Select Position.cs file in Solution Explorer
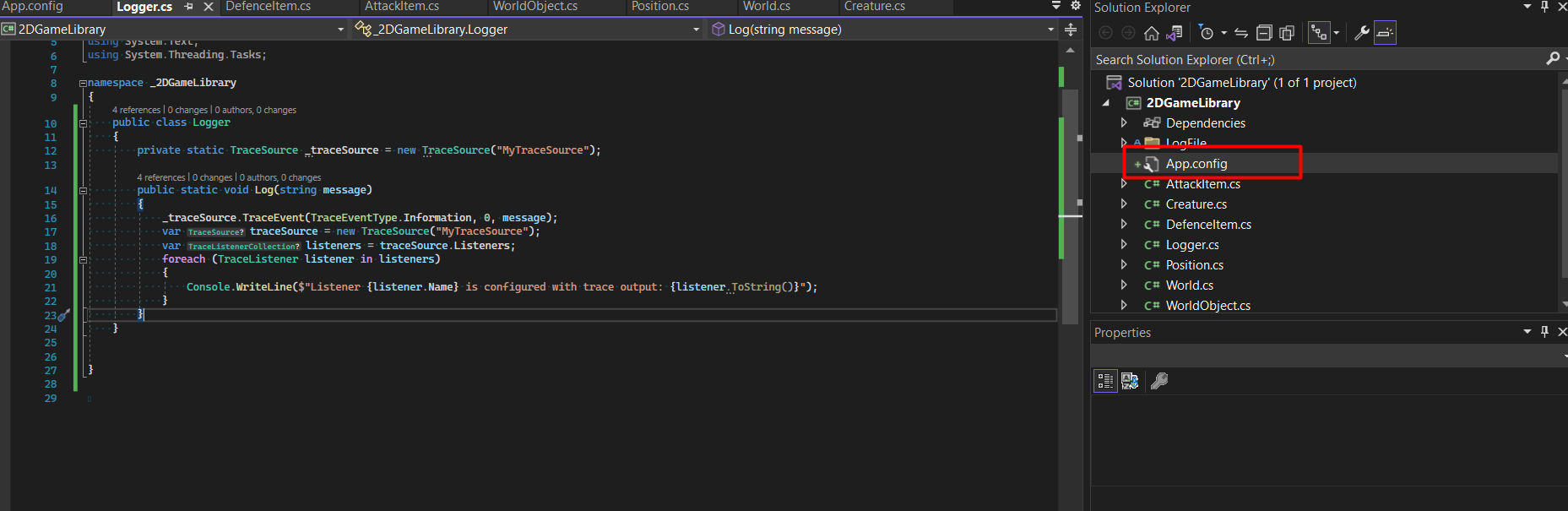 (1195, 265)
